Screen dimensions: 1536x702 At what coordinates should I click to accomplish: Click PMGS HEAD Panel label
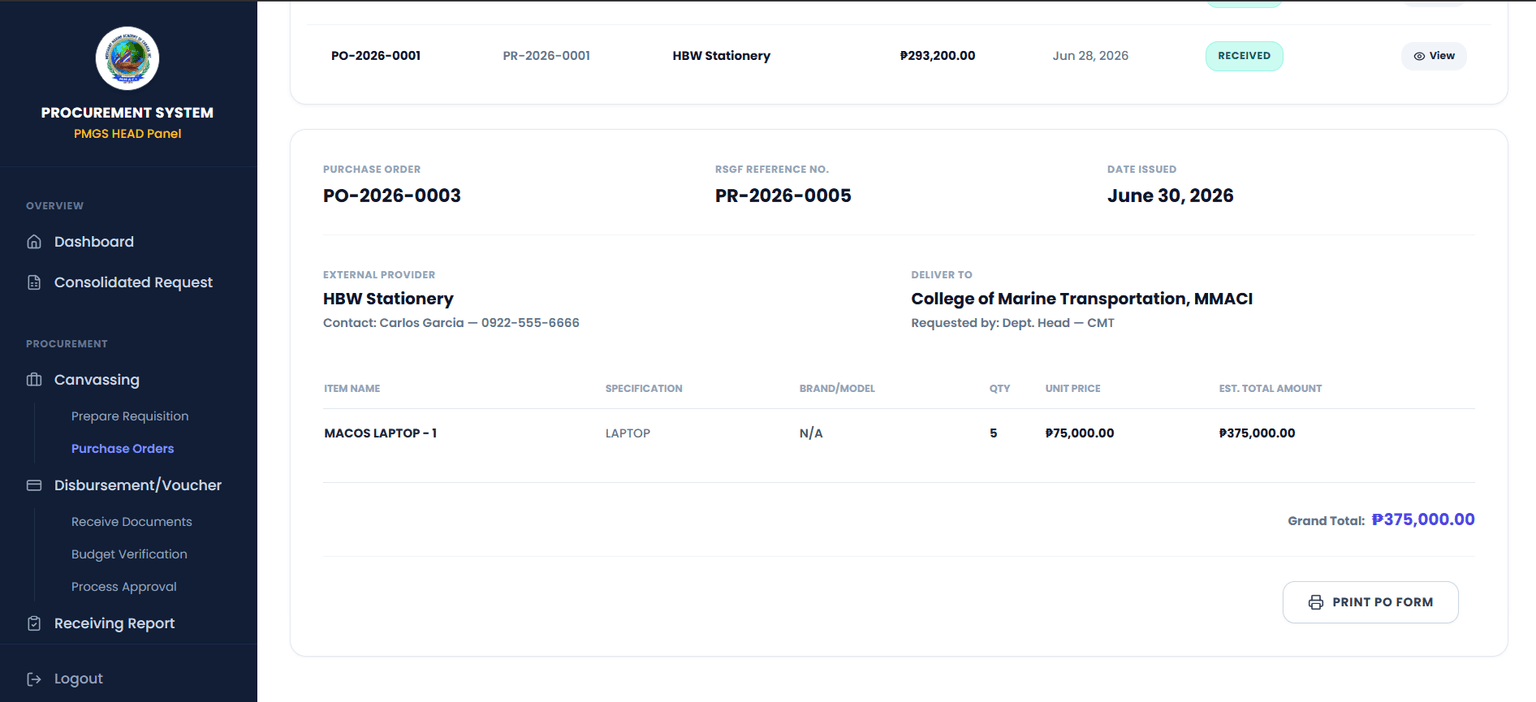click(x=127, y=134)
